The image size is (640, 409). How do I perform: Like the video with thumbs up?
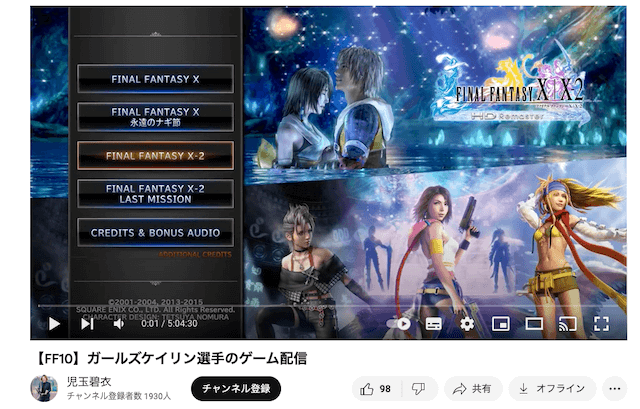pyautogui.click(x=376, y=389)
